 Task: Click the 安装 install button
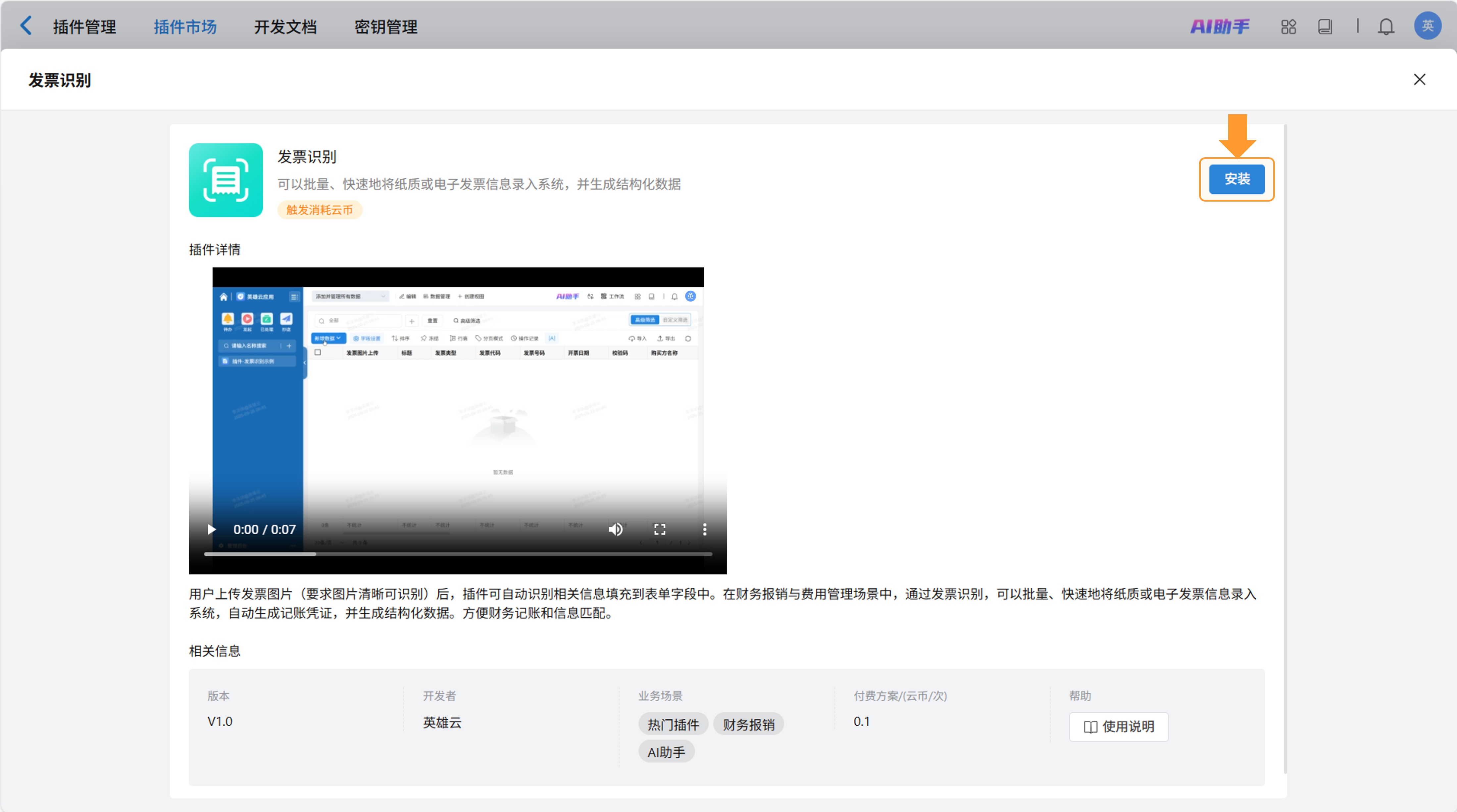click(x=1236, y=179)
